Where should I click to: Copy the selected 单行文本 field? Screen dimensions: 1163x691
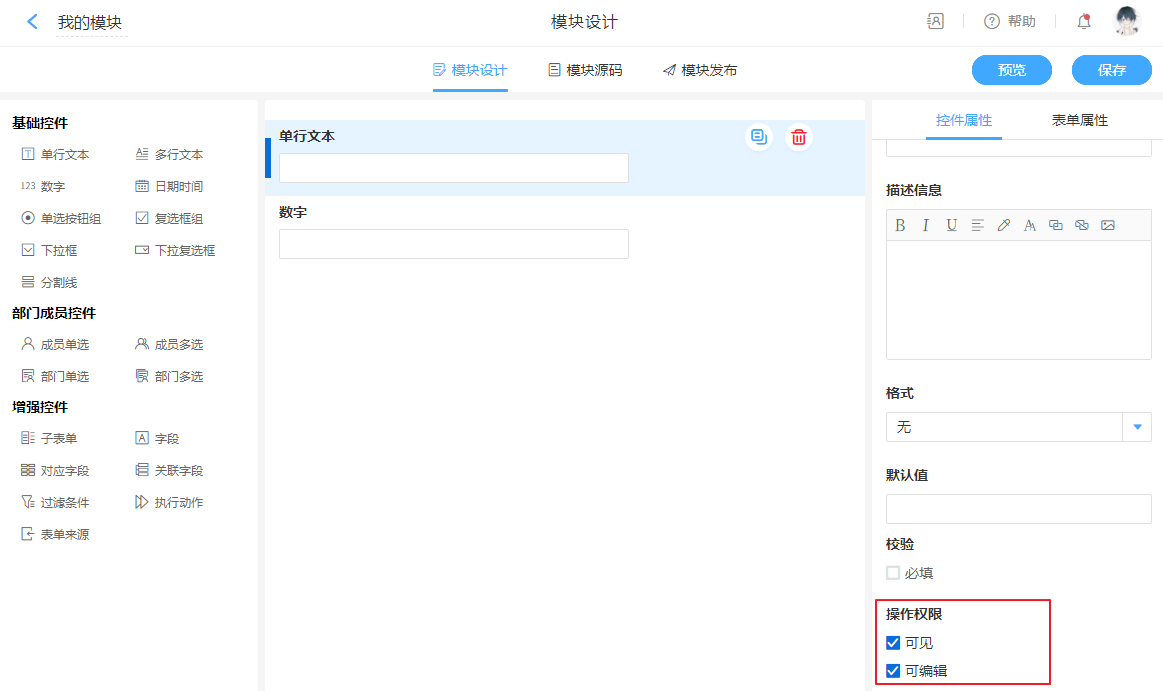[759, 137]
